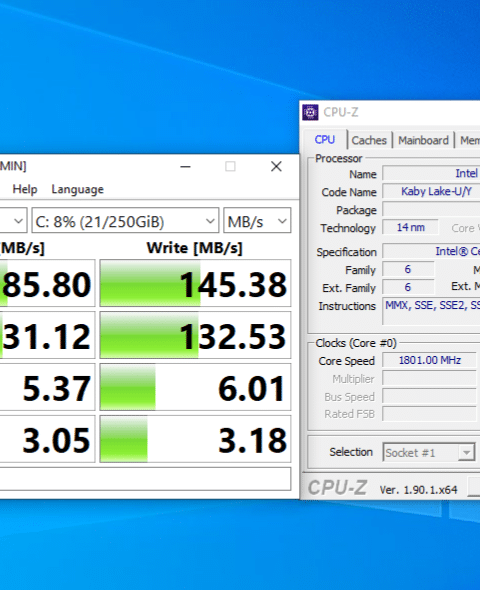Click the empty Bus Speed field in CPU-Z
The height and width of the screenshot is (590, 480).
(x=430, y=396)
